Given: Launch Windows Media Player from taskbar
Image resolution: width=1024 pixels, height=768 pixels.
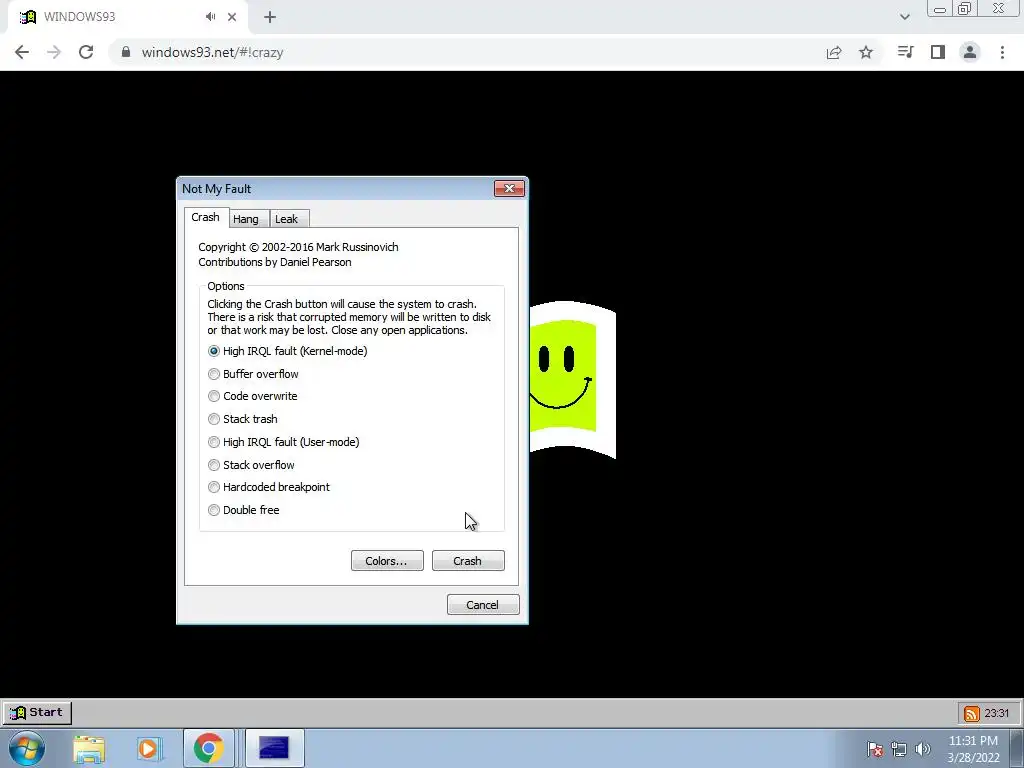Looking at the screenshot, I should (x=148, y=748).
